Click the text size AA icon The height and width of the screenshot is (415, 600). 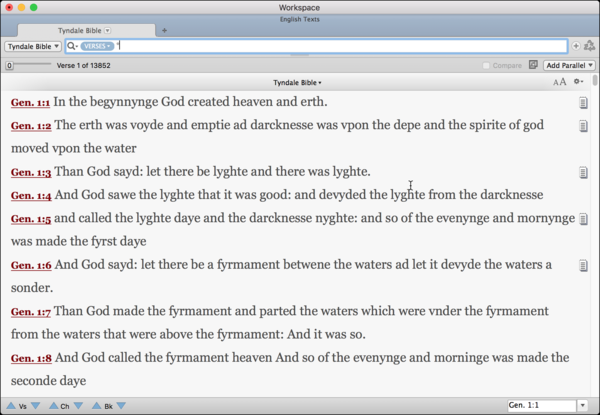pyautogui.click(x=559, y=82)
